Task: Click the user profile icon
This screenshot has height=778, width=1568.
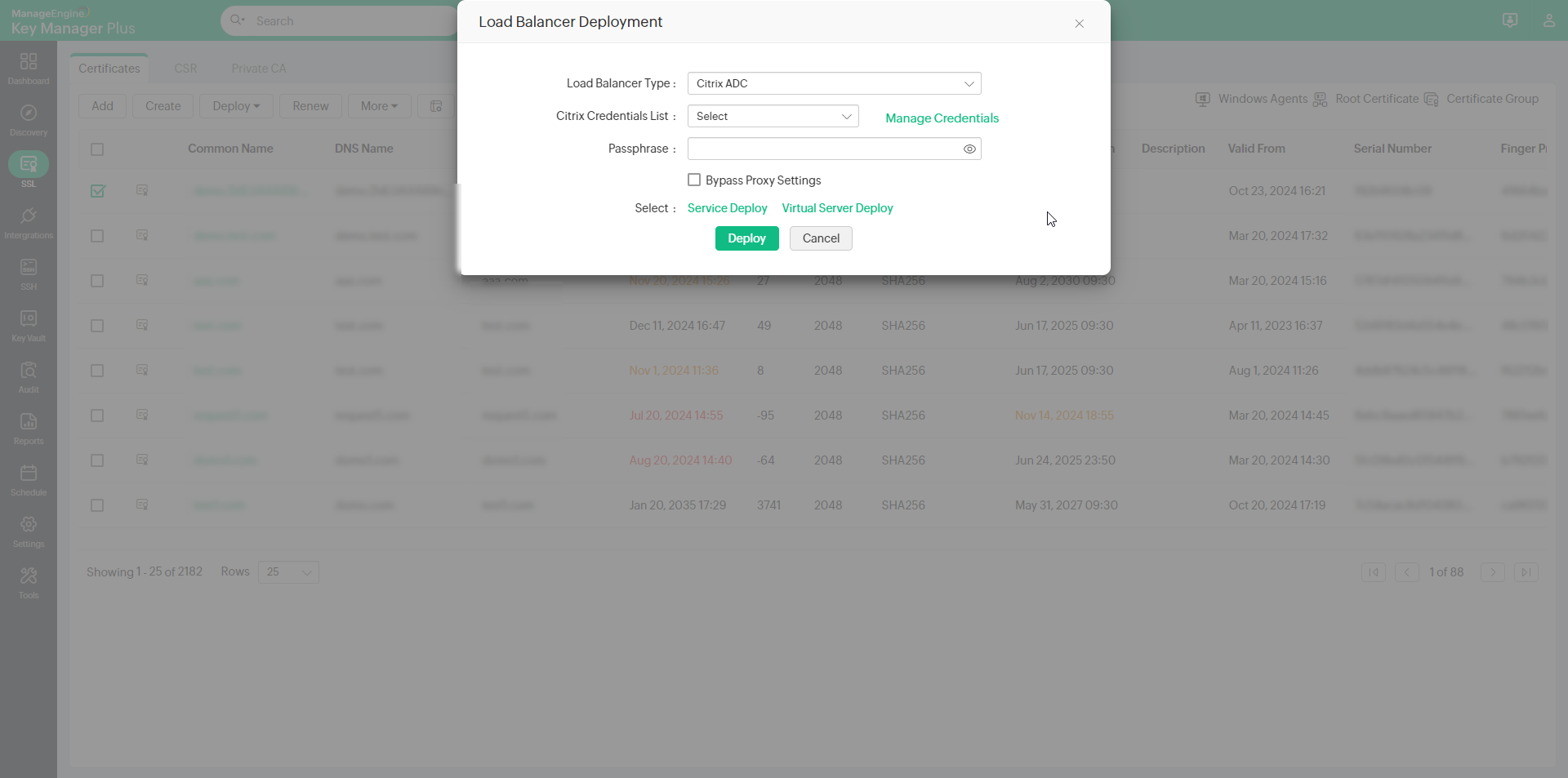Action: [x=1549, y=20]
